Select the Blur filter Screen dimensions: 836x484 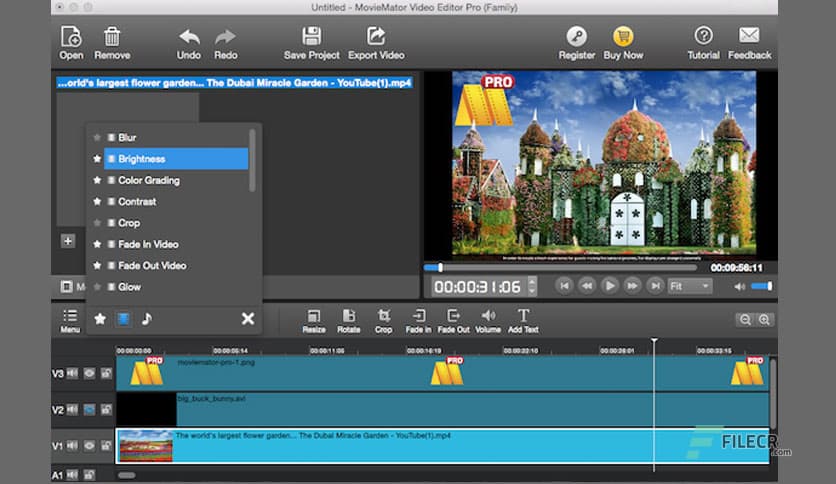pos(176,138)
